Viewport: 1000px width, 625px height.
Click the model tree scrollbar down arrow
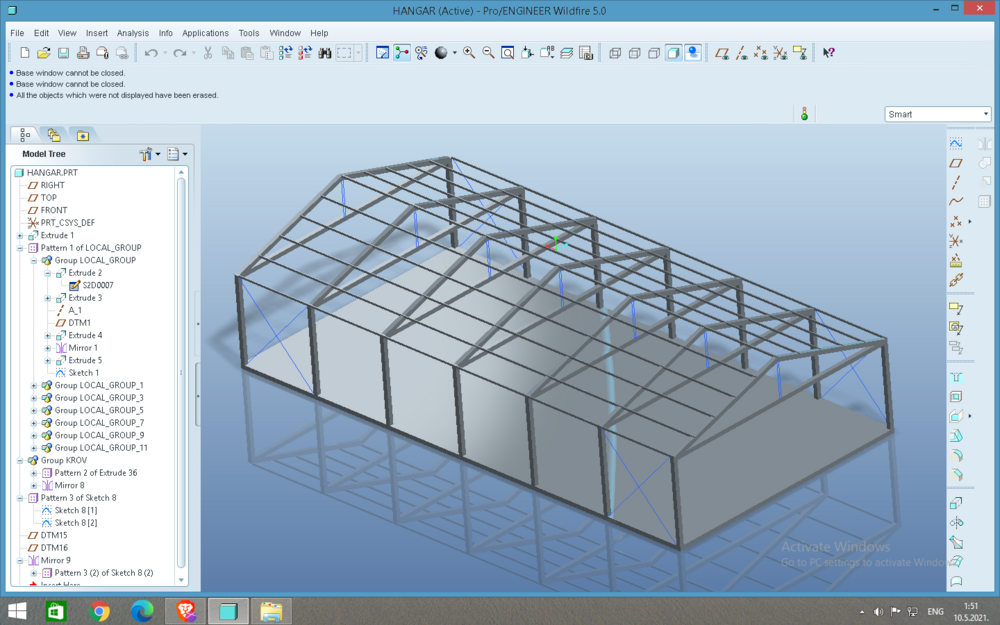tap(181, 580)
